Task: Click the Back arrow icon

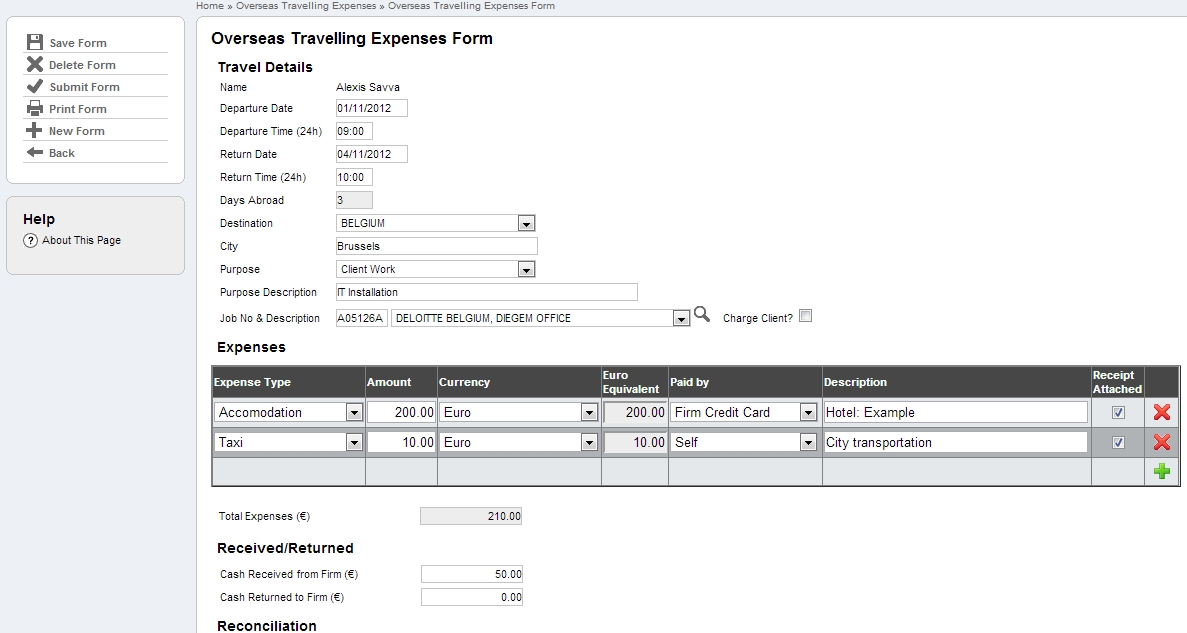Action: 35,152
